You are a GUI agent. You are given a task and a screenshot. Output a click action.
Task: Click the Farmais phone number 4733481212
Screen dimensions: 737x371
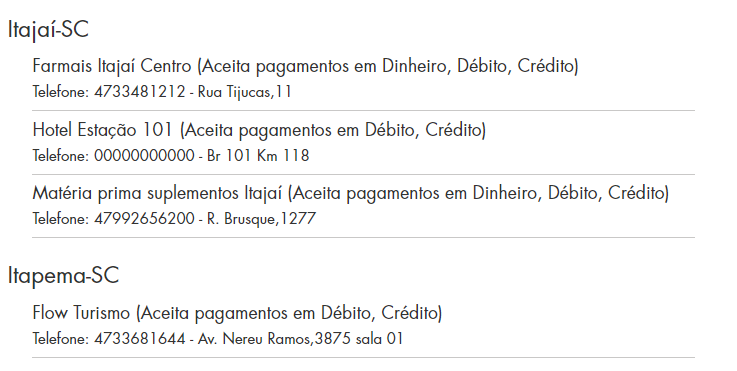click(x=140, y=91)
